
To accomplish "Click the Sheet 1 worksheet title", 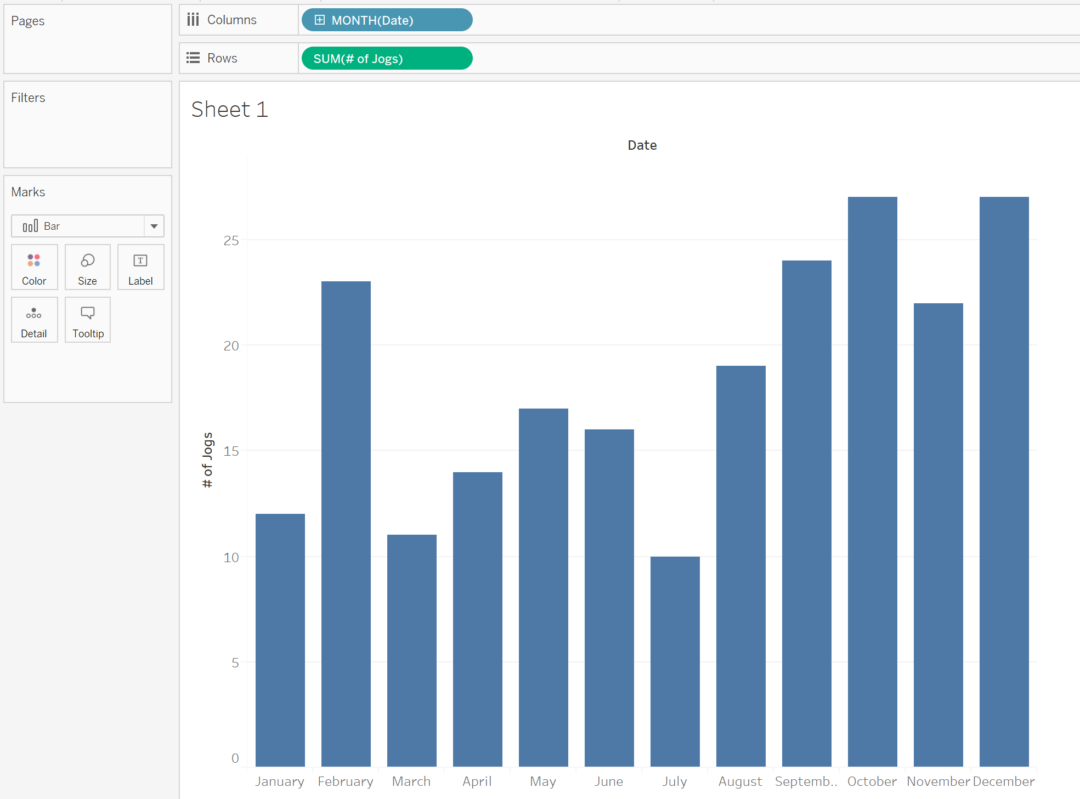I will (x=229, y=109).
